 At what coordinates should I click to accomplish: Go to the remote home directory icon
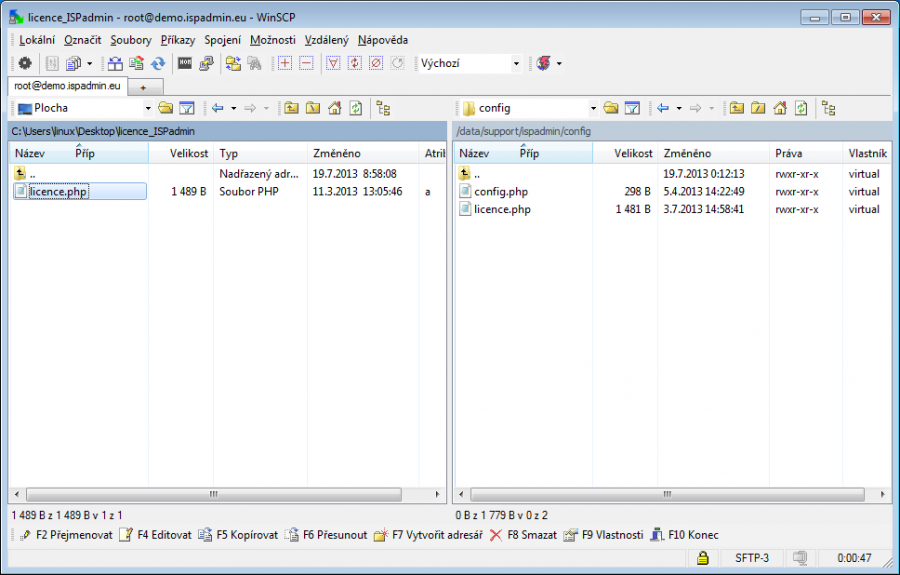point(780,108)
